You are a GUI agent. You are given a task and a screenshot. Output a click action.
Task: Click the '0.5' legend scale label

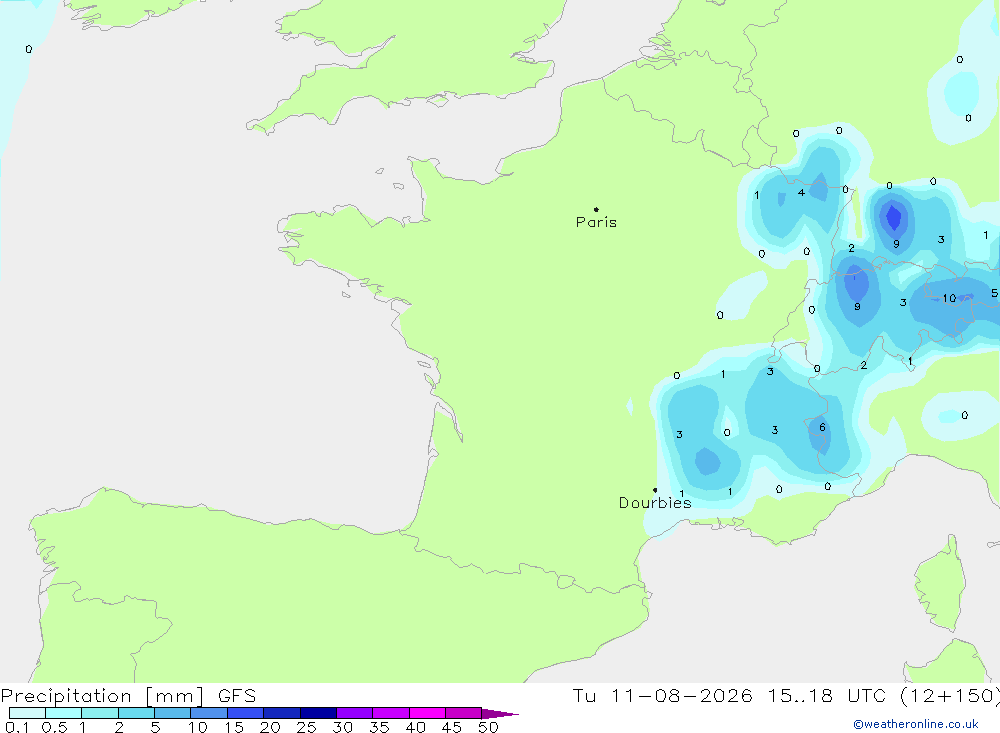coord(54,727)
